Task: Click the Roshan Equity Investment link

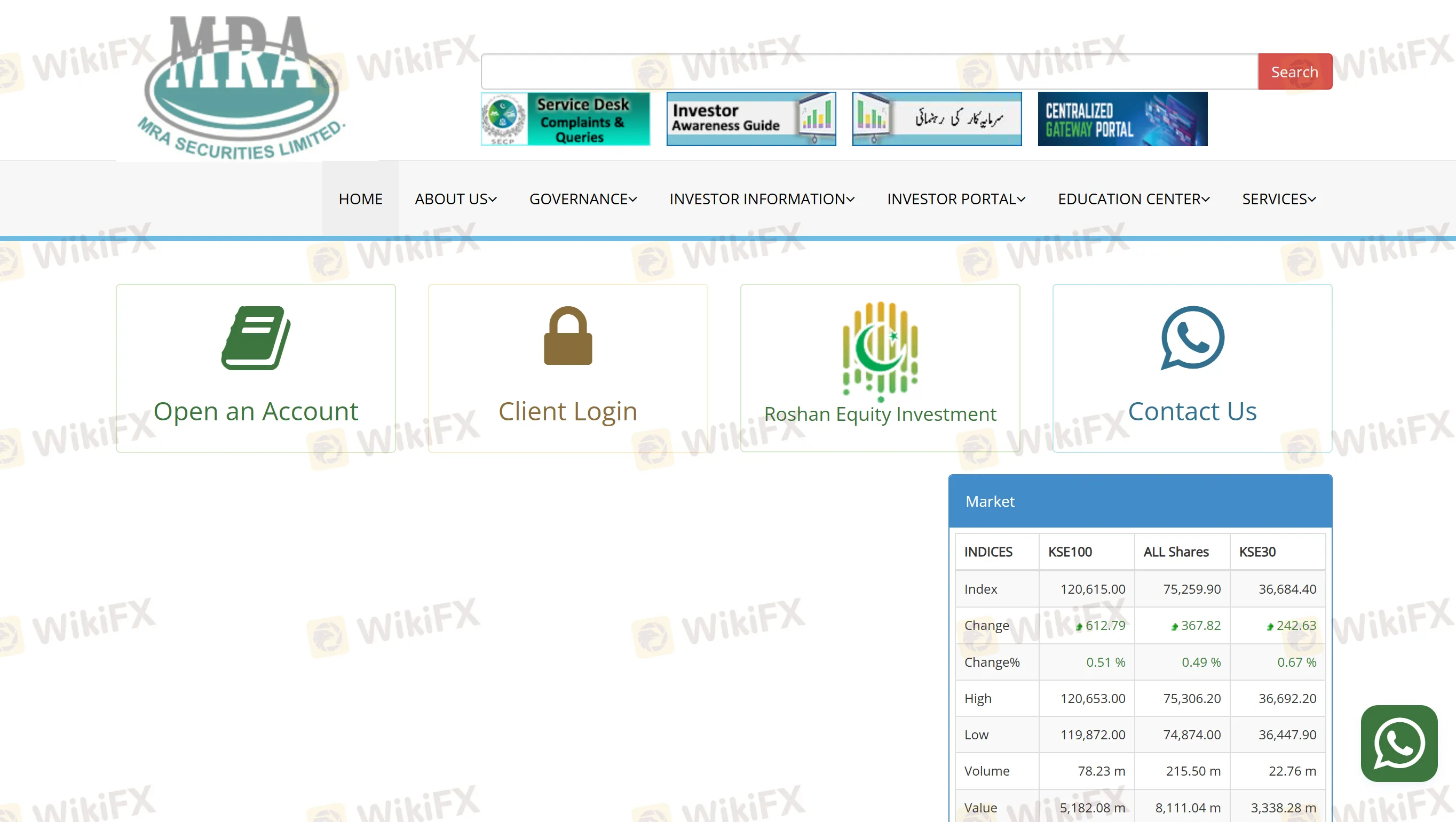Action: [x=880, y=414]
